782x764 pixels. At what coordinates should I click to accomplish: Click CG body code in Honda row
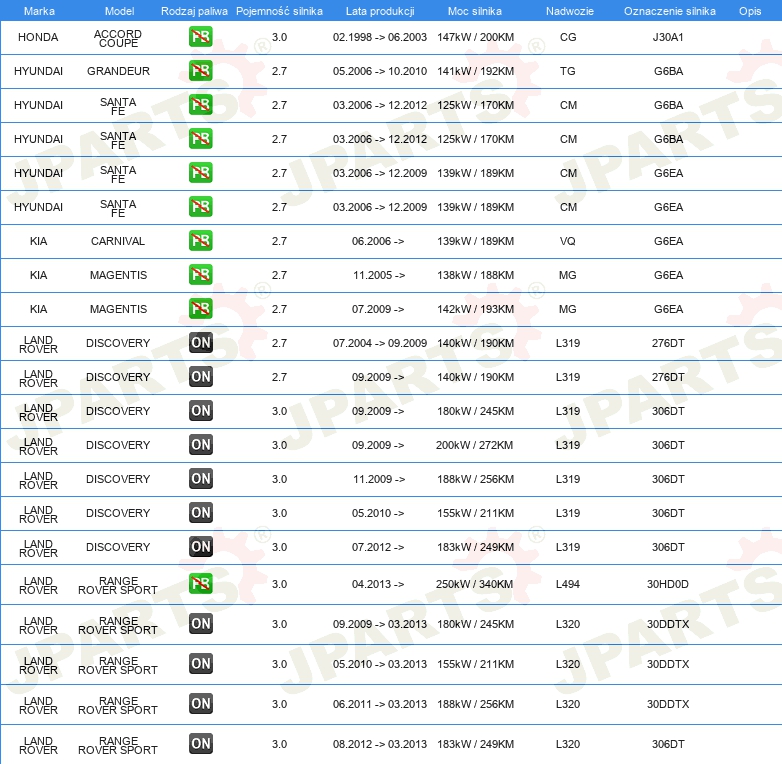568,37
